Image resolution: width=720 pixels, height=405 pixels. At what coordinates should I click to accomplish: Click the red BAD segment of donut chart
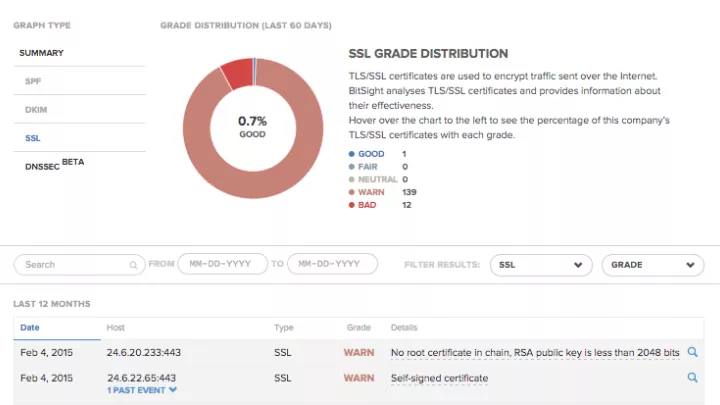(x=237, y=71)
